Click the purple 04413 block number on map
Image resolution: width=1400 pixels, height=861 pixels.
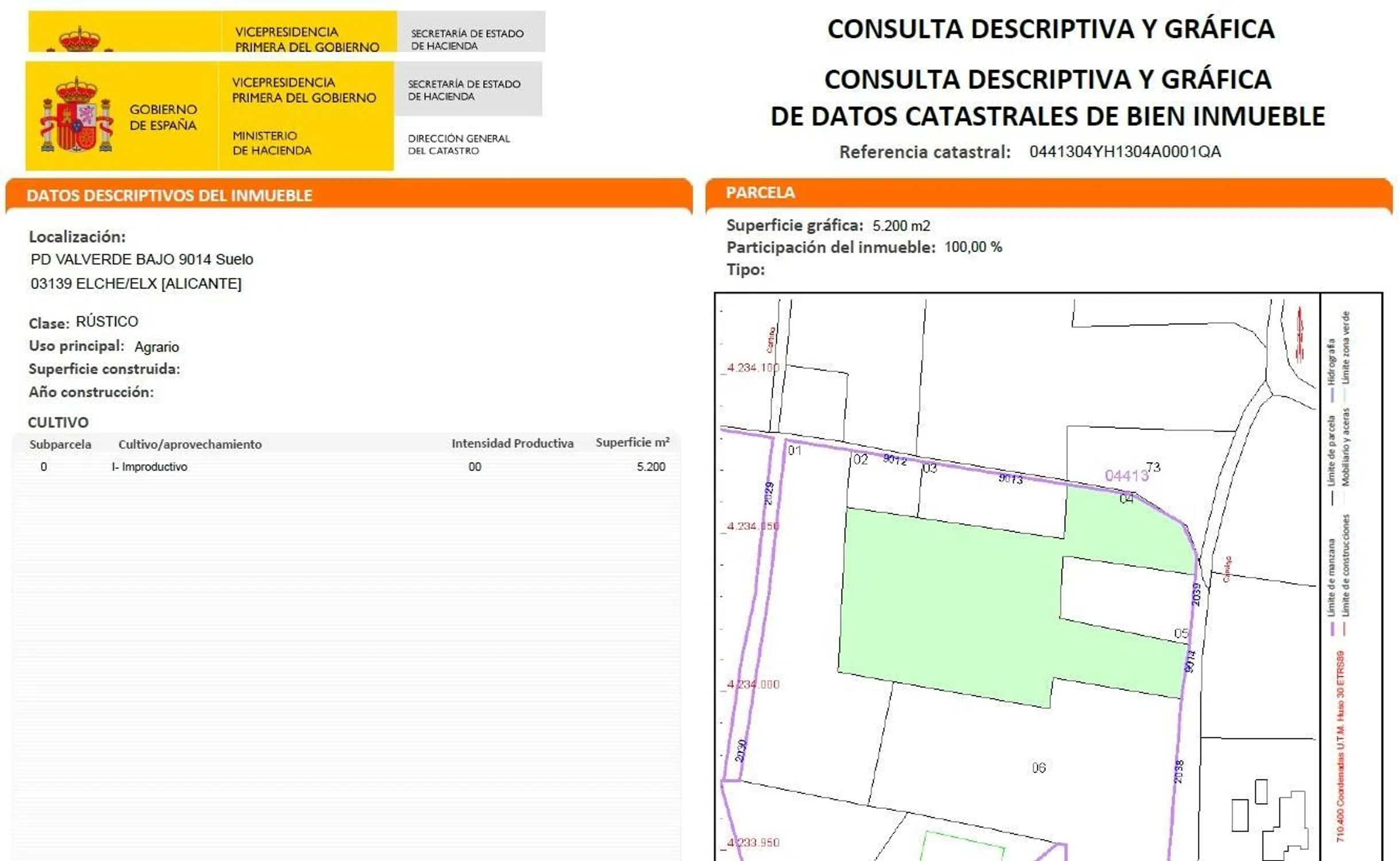click(x=1126, y=475)
